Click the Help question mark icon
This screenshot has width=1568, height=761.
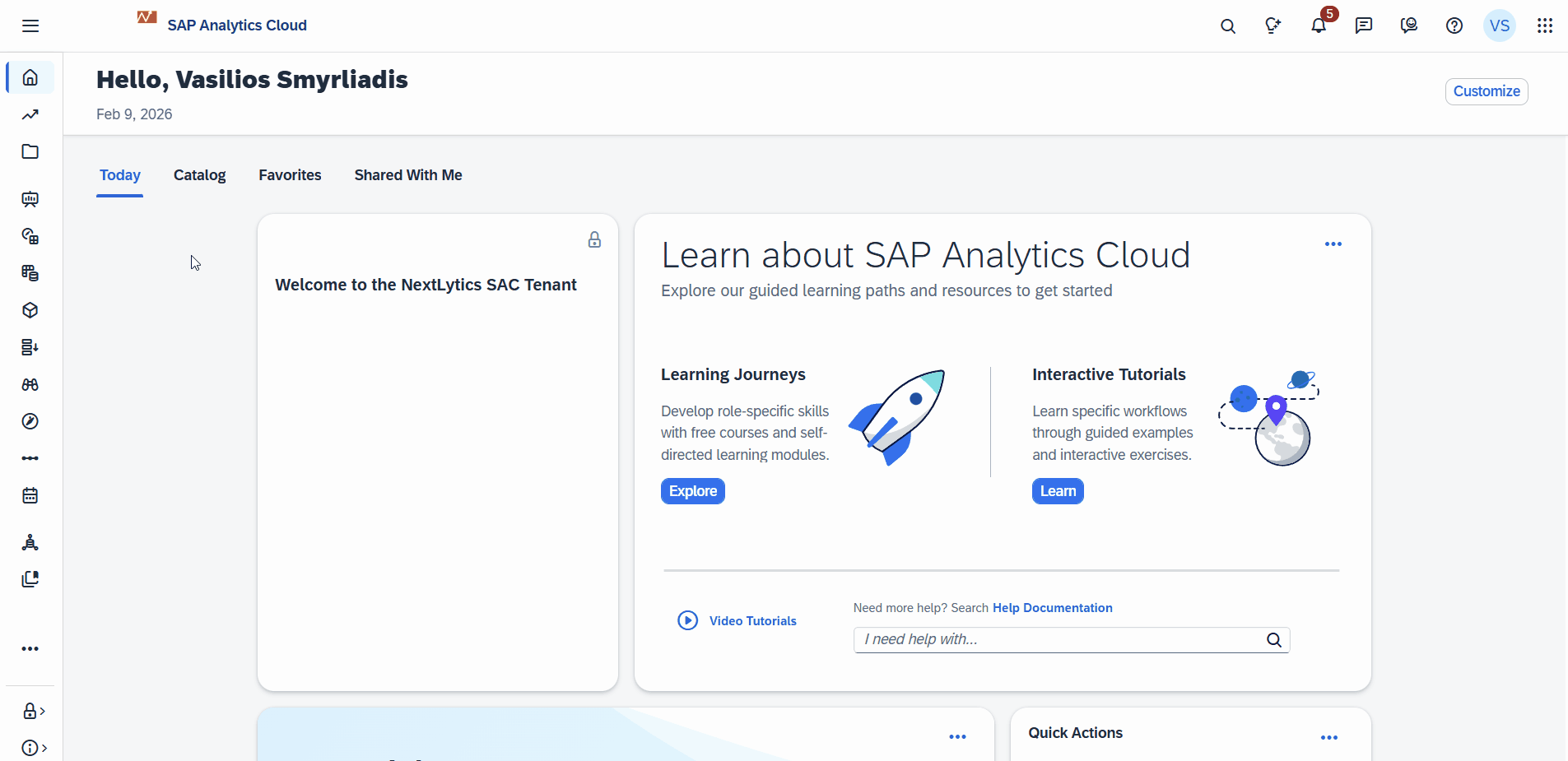tap(1454, 26)
